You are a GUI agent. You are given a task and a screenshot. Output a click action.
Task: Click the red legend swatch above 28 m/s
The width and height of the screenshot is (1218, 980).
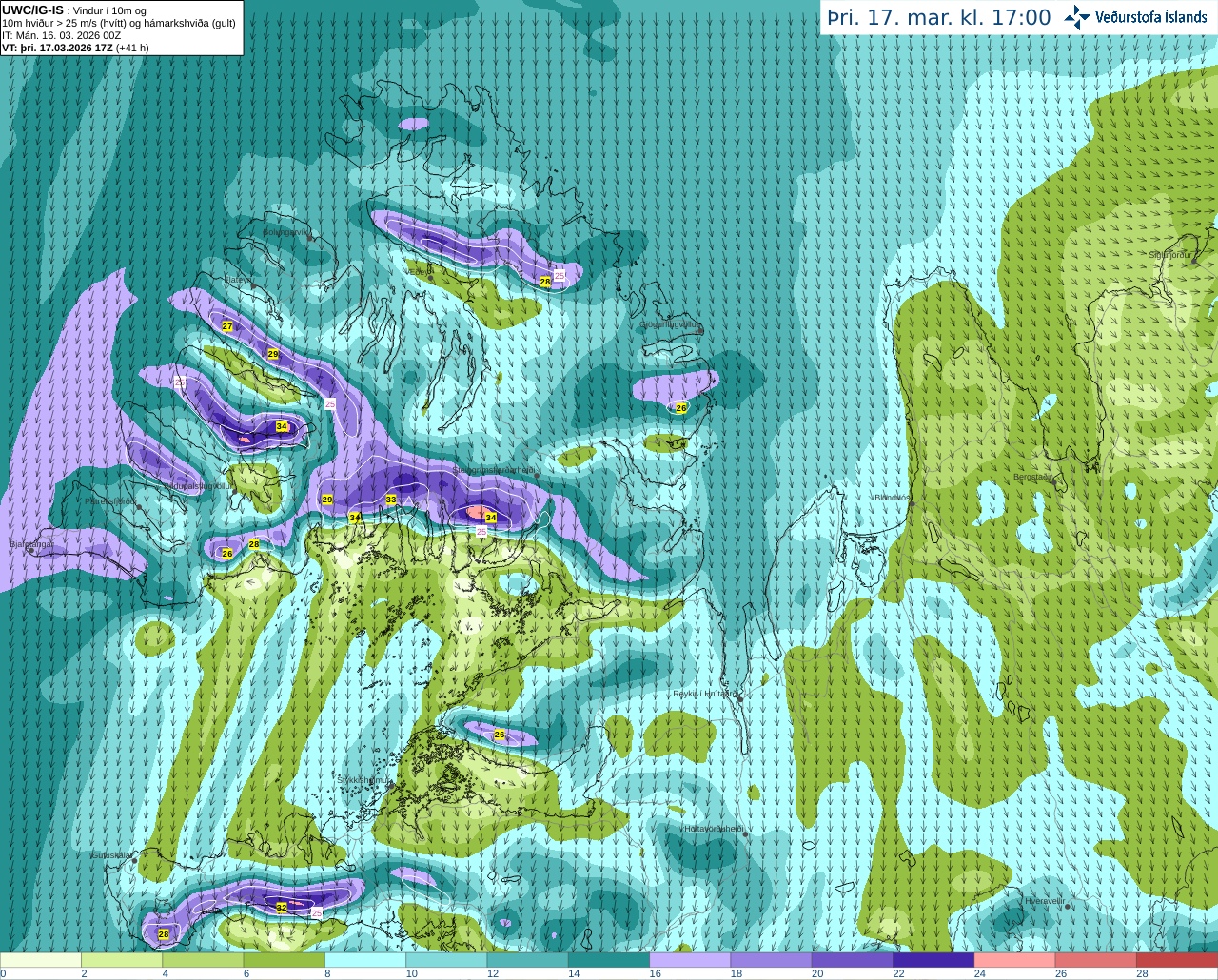point(1177,960)
